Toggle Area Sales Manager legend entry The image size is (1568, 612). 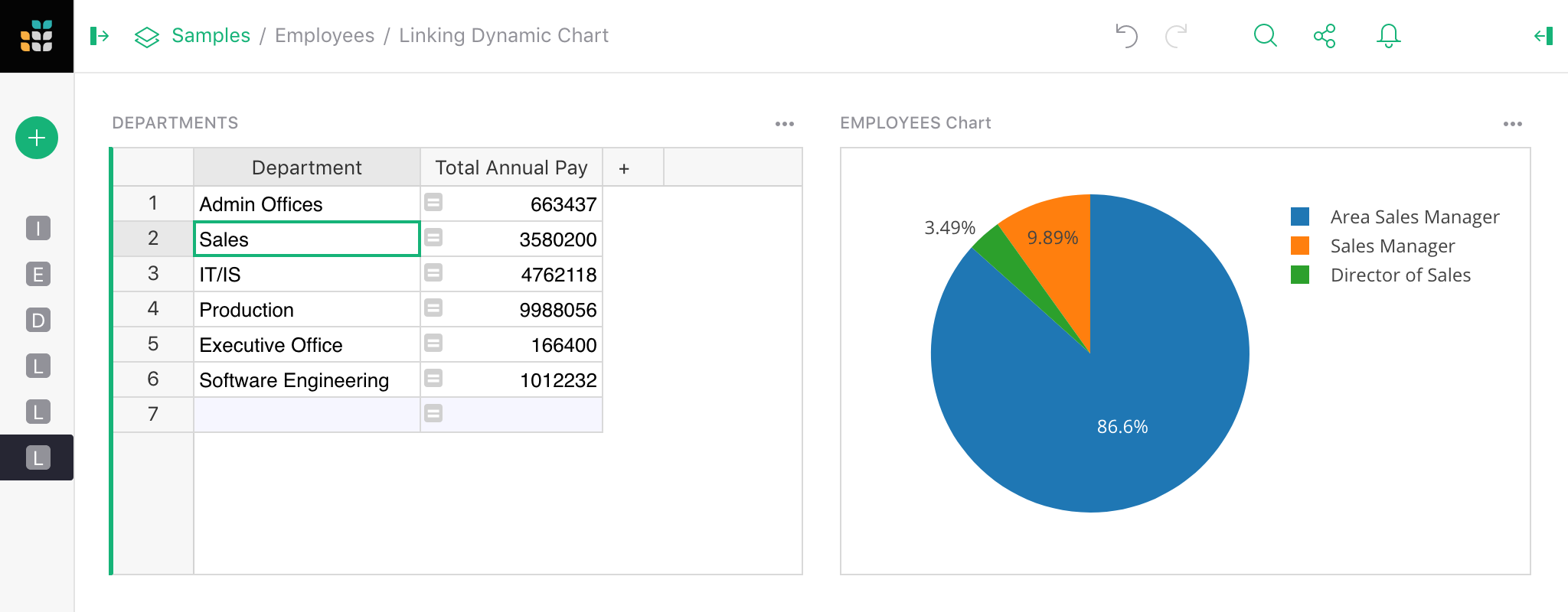pyautogui.click(x=1414, y=217)
